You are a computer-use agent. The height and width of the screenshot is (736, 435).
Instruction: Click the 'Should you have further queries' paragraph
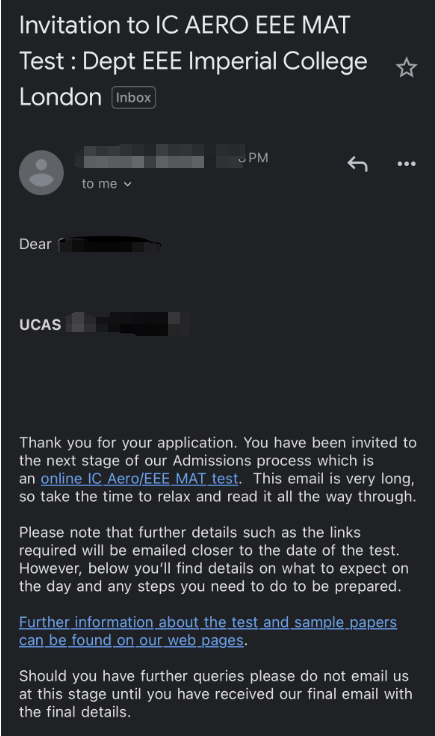tap(216, 694)
